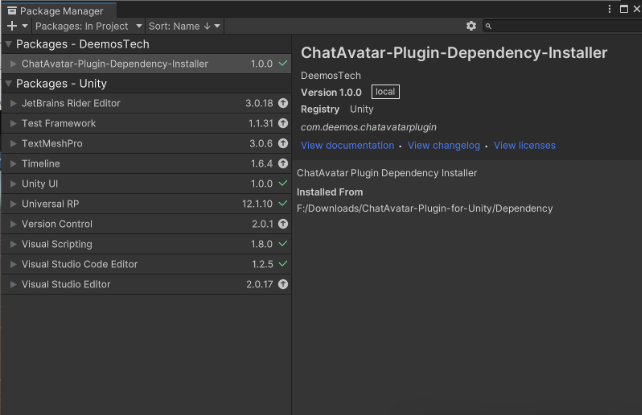Click the installed checkmark for ChatAvatar-Plugin-Dependency-Installer

[x=283, y=63]
